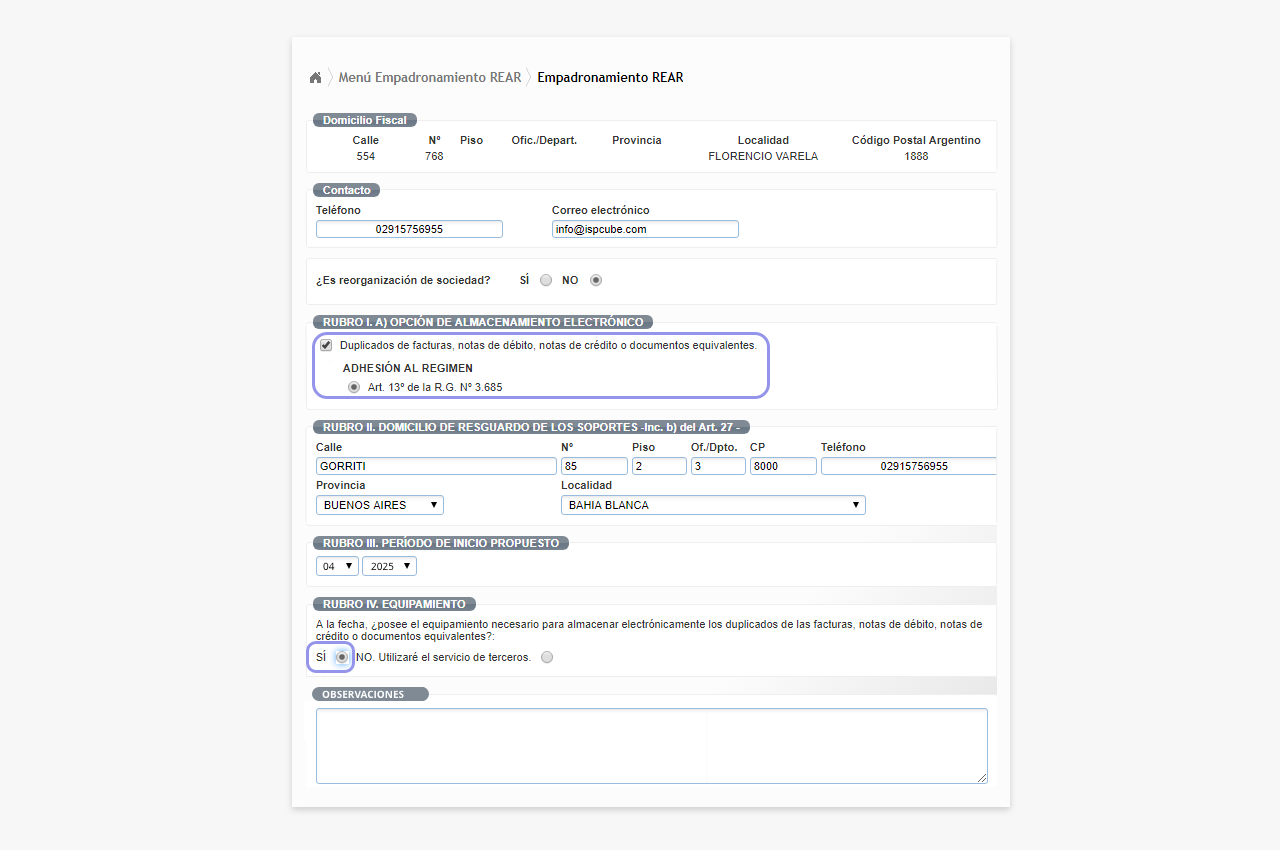The height and width of the screenshot is (850, 1280).
Task: Select NO for reorganización de sociedad
Action: pos(596,281)
